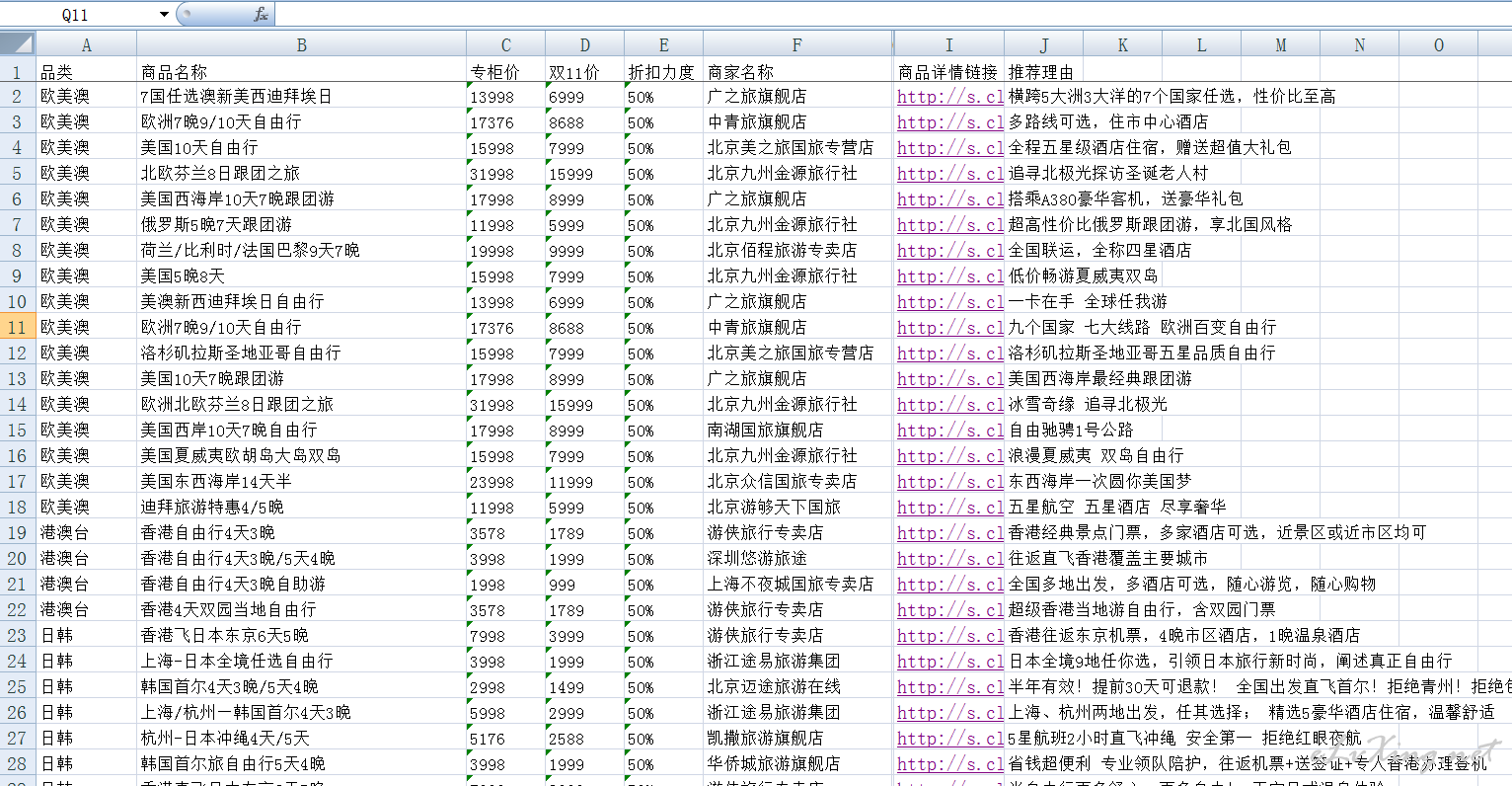Viewport: 1512px width, 786px height.
Task: Open the Name Box dropdown arrow
Action: point(164,14)
